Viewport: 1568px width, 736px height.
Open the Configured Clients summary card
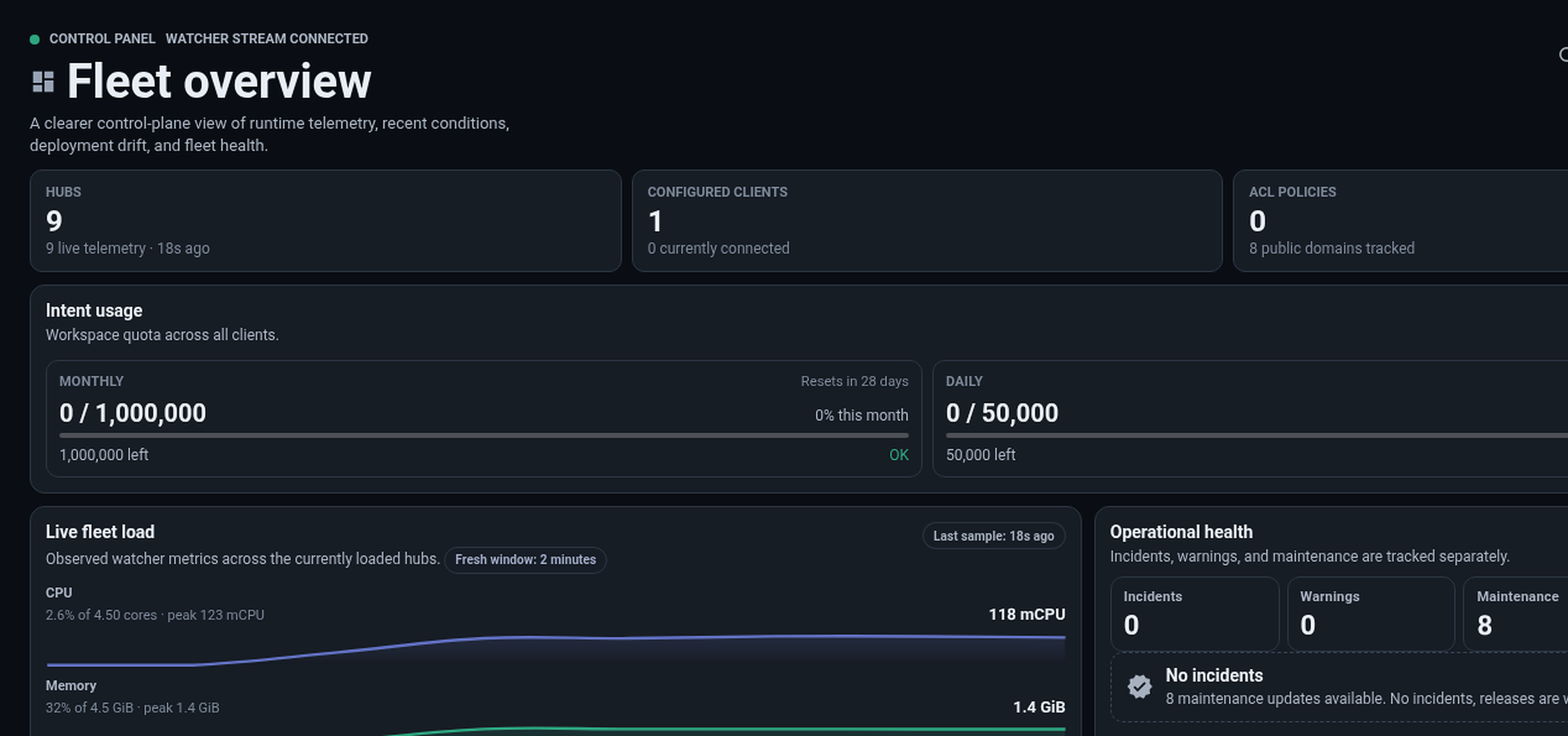(x=927, y=221)
